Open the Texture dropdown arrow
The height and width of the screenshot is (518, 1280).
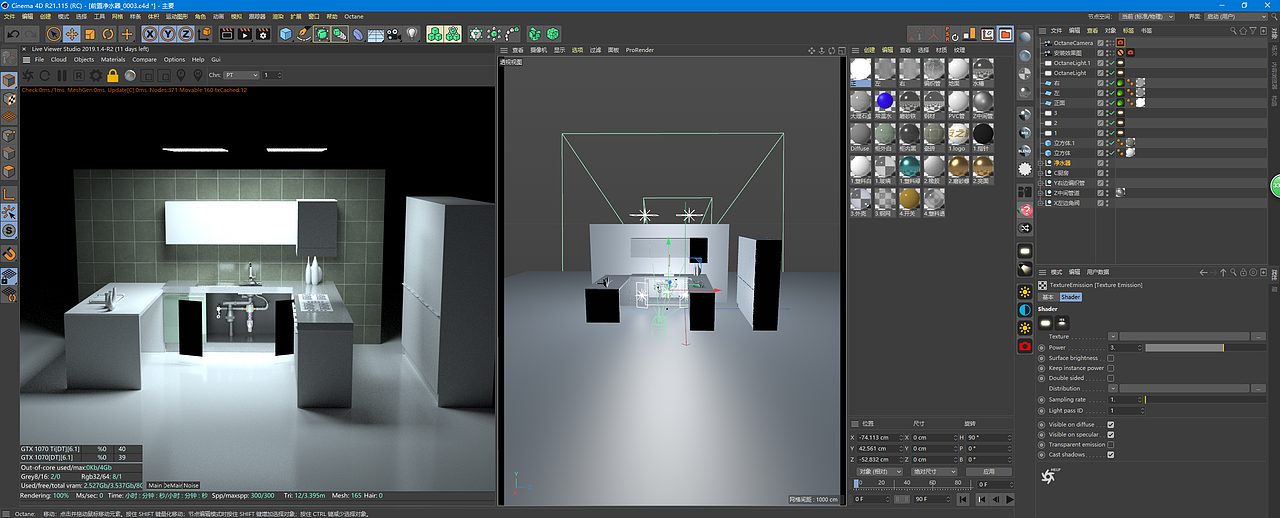click(x=1113, y=337)
